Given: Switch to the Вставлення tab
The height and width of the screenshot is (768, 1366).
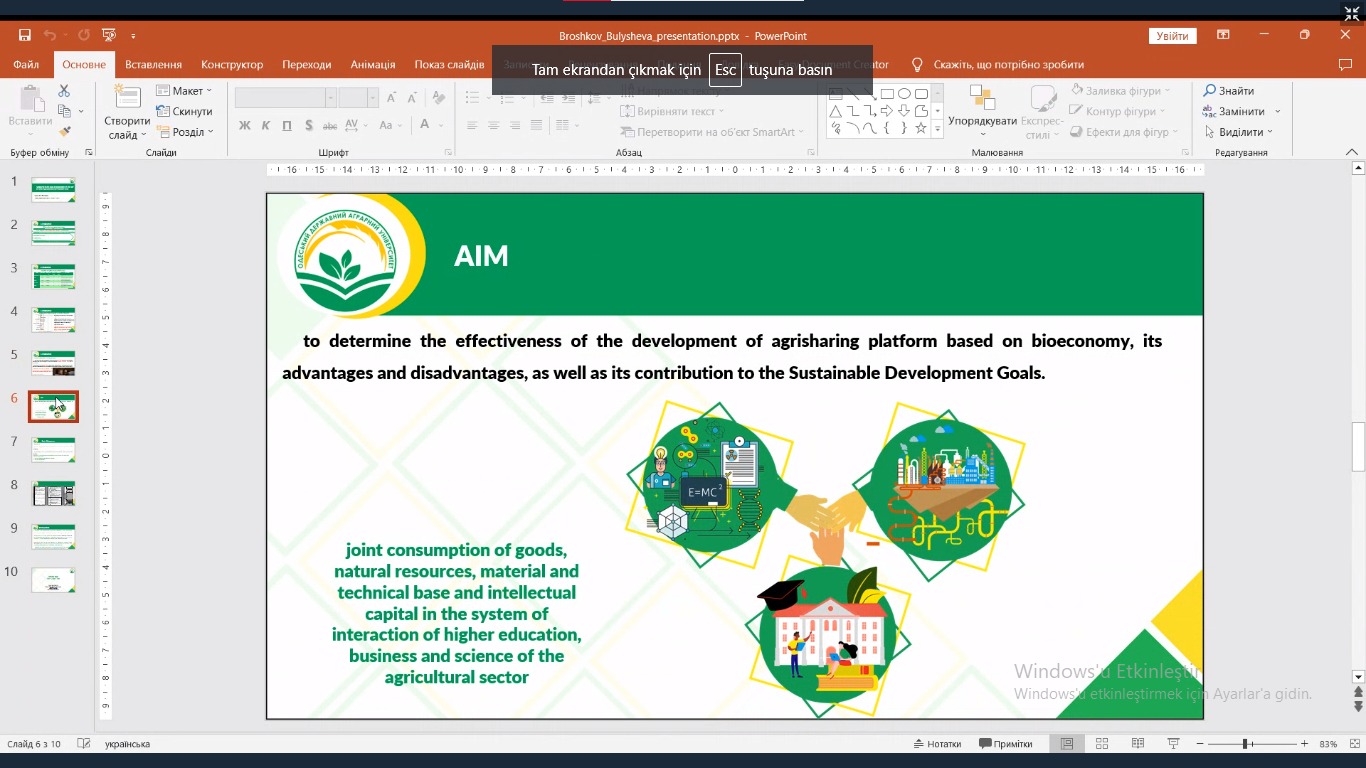Looking at the screenshot, I should tap(153, 64).
